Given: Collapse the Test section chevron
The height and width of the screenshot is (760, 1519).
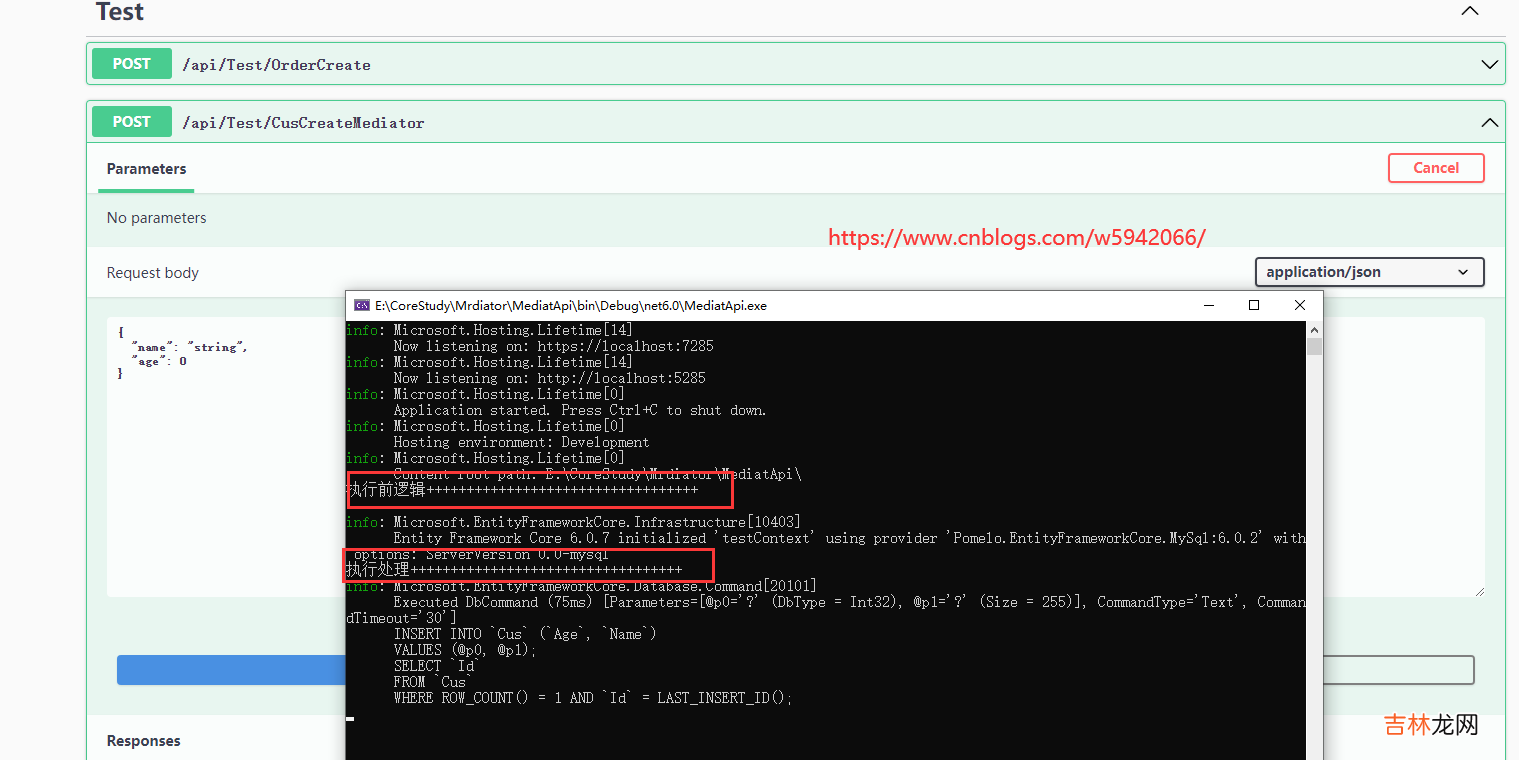Looking at the screenshot, I should 1469,11.
